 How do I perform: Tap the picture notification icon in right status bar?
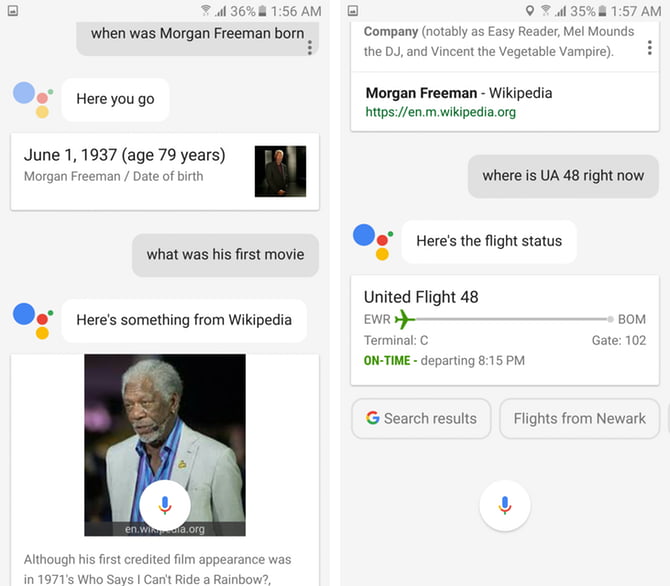[353, 11]
